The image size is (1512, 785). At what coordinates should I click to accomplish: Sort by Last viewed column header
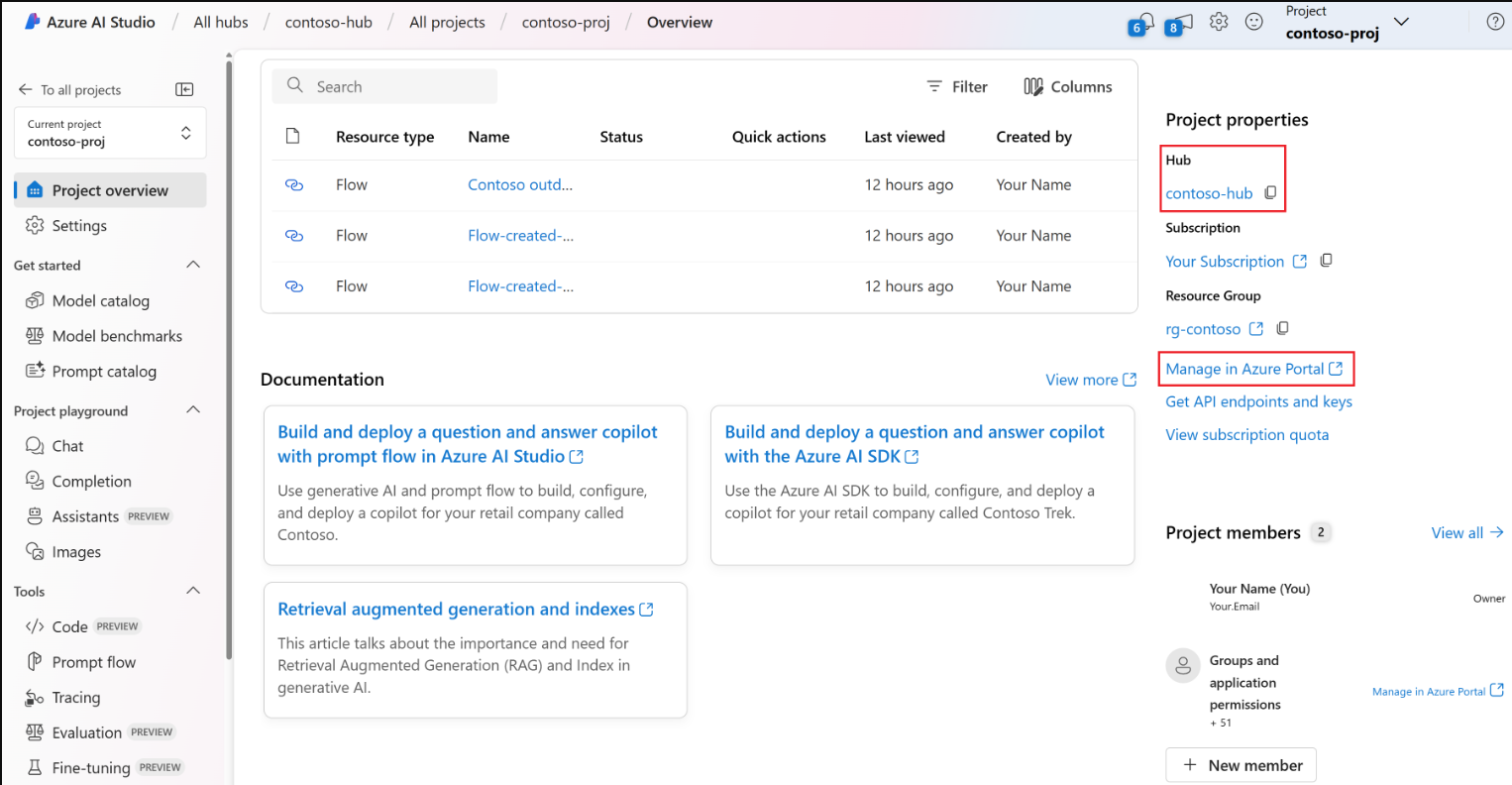(x=905, y=137)
